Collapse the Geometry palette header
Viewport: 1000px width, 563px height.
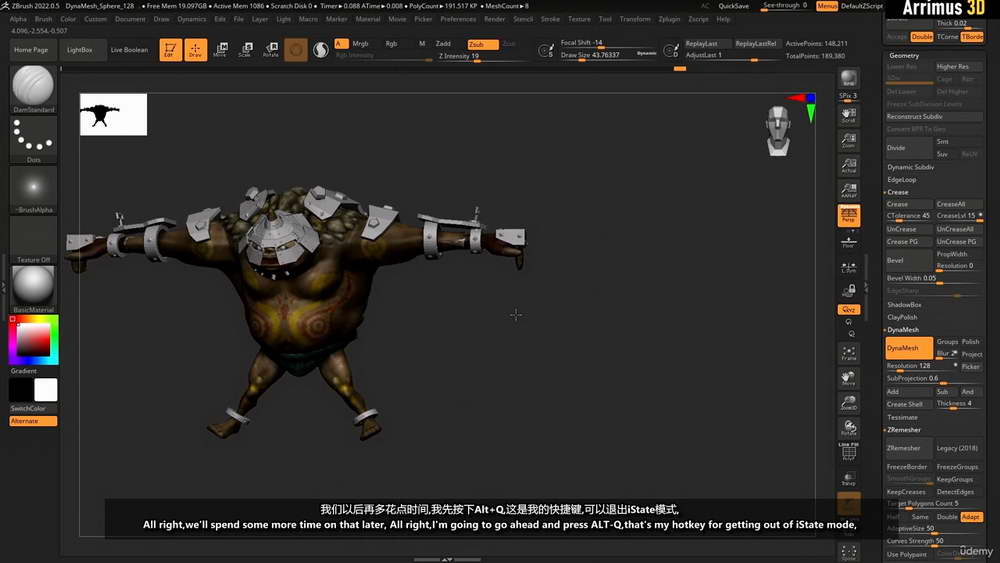point(904,56)
